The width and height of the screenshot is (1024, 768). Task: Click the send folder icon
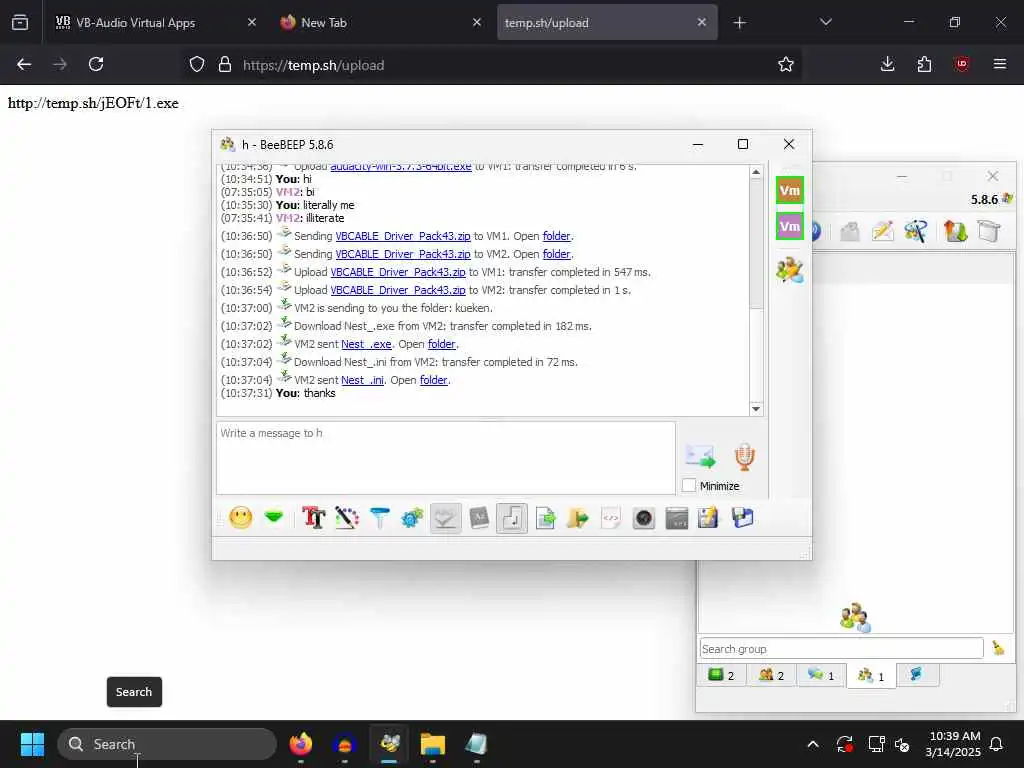(x=577, y=518)
